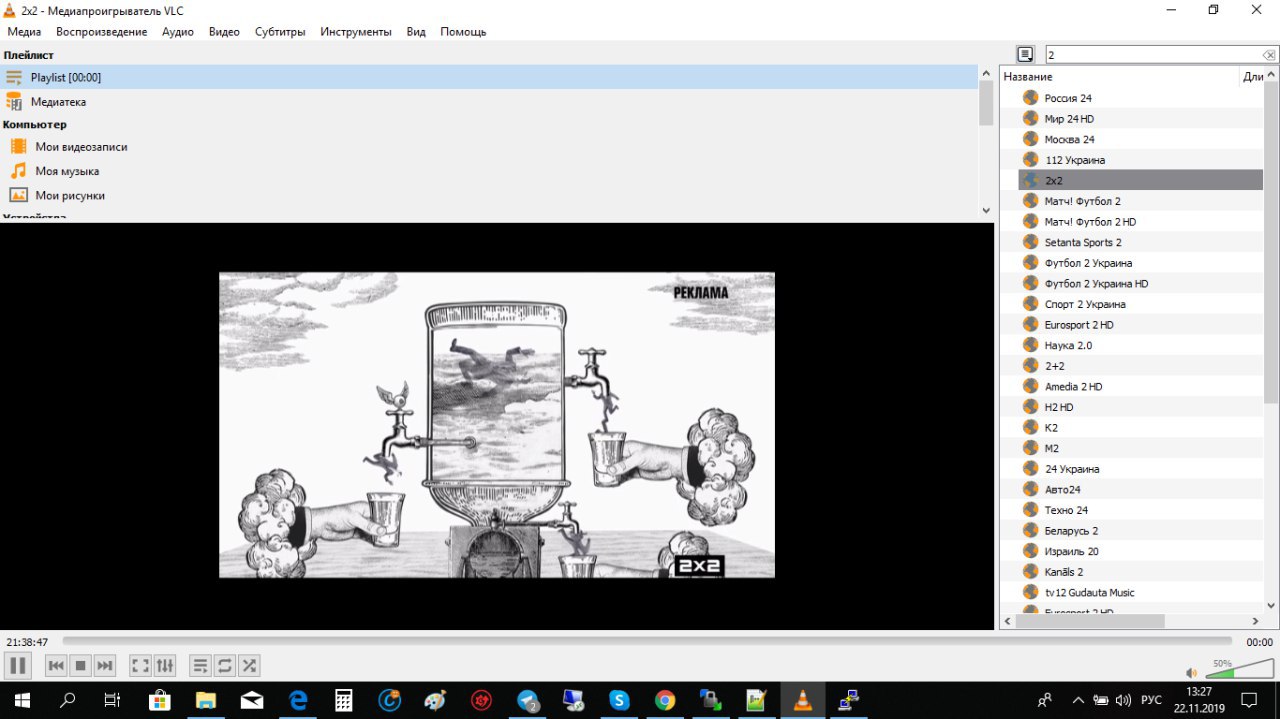This screenshot has width=1280, height=719.
Task: Skip to next media item
Action: coord(105,665)
